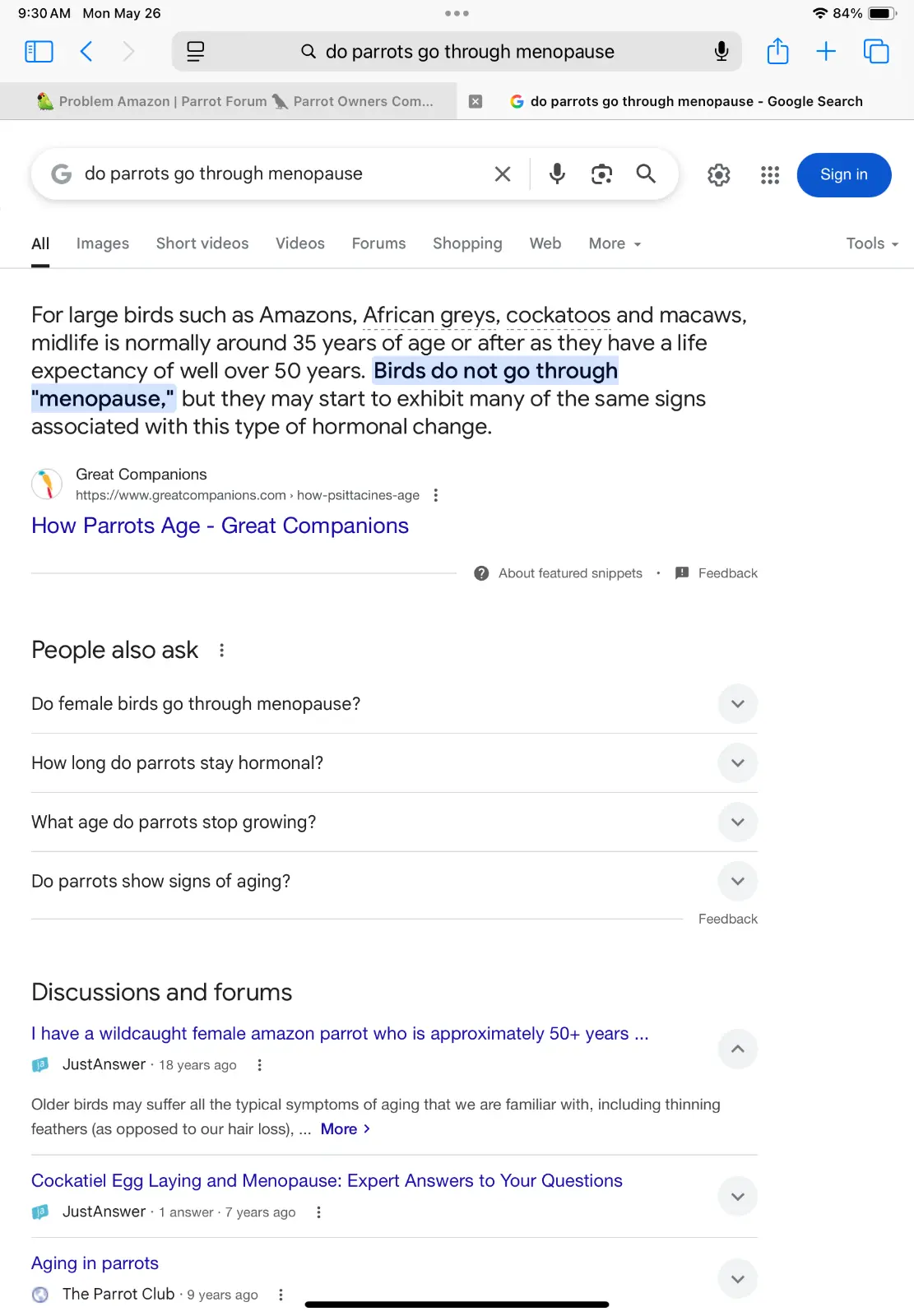Expand "How long do parrots stay hormonal?"
Viewport: 914px width, 1316px height.
coord(737,763)
